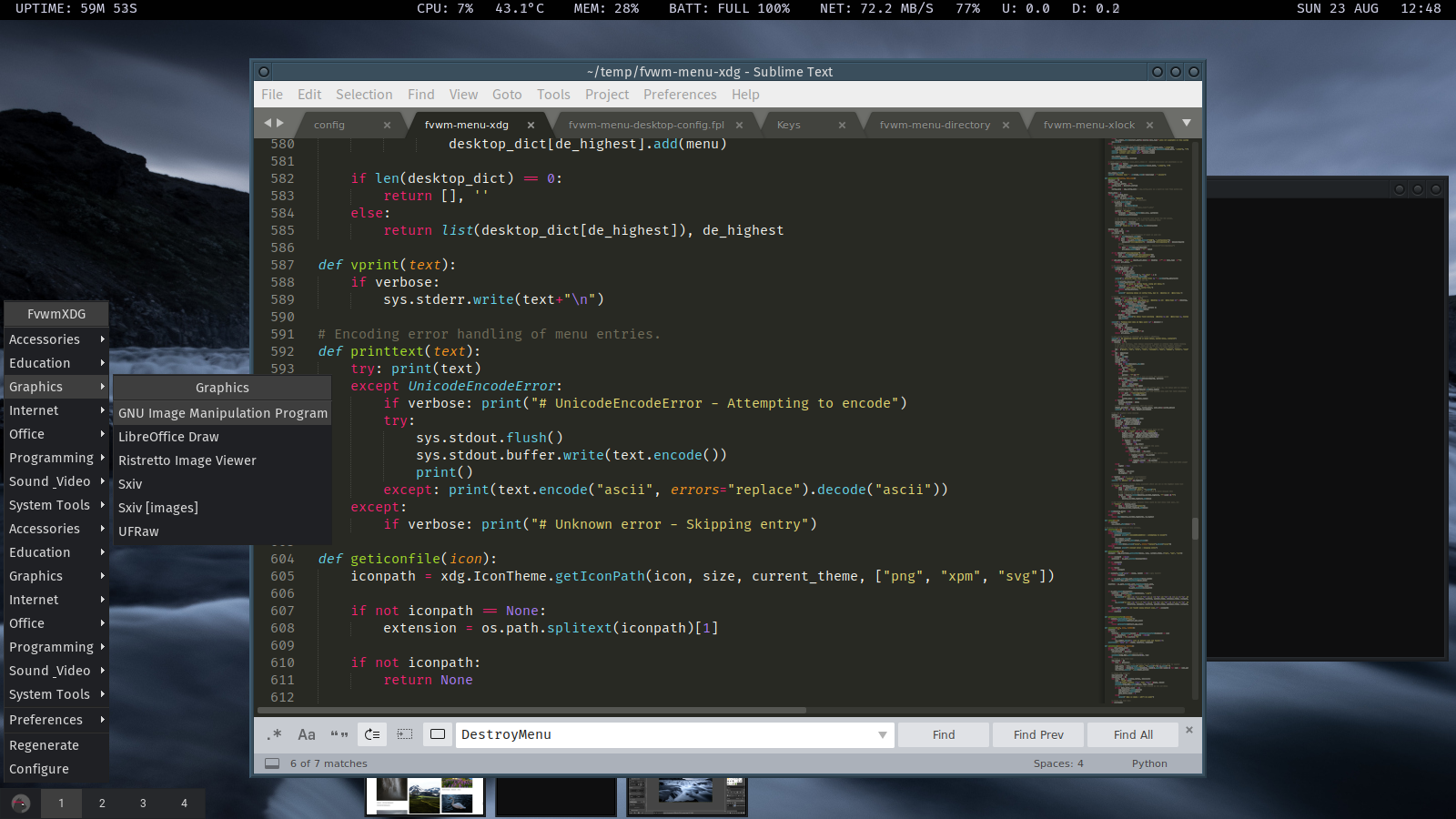Open the tab list dropdown arrow
The width and height of the screenshot is (1456, 819).
point(1187,123)
